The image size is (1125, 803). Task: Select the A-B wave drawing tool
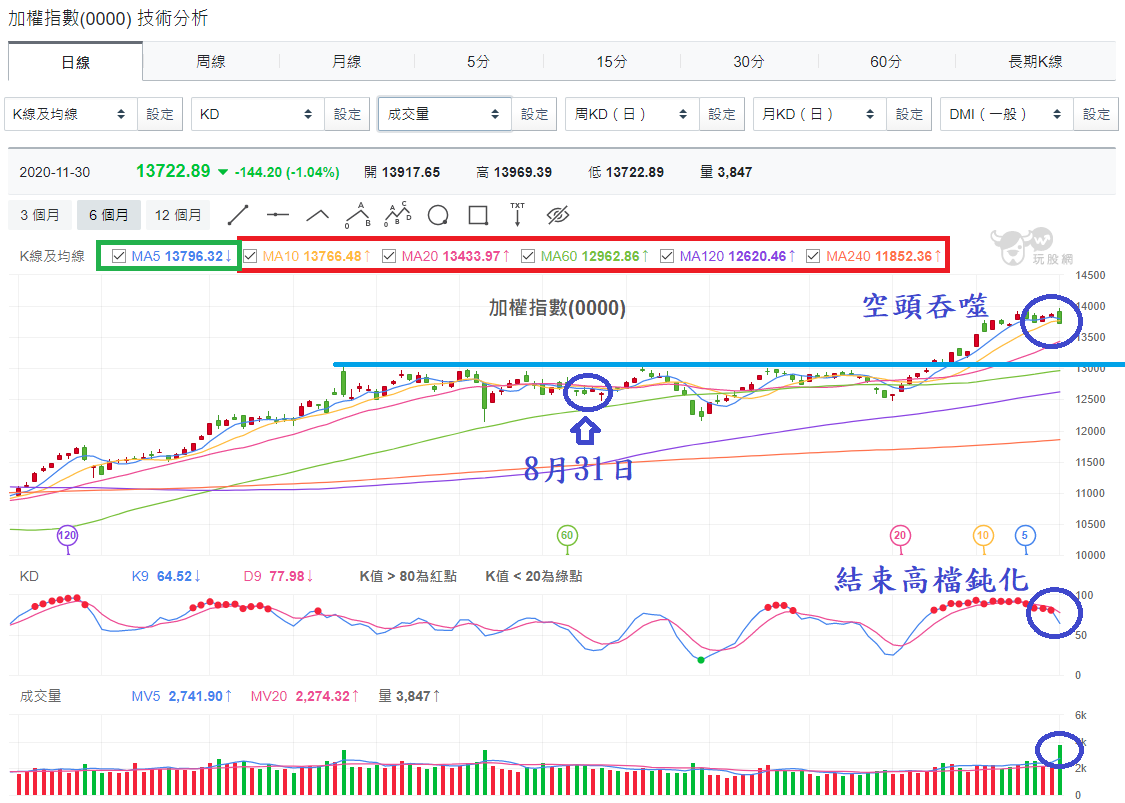pos(357,215)
